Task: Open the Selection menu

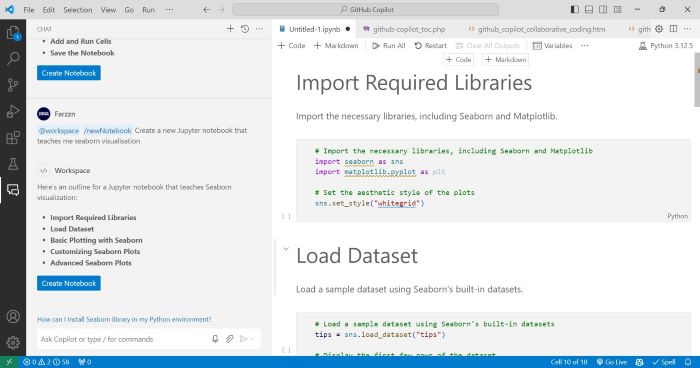Action: 78,9
